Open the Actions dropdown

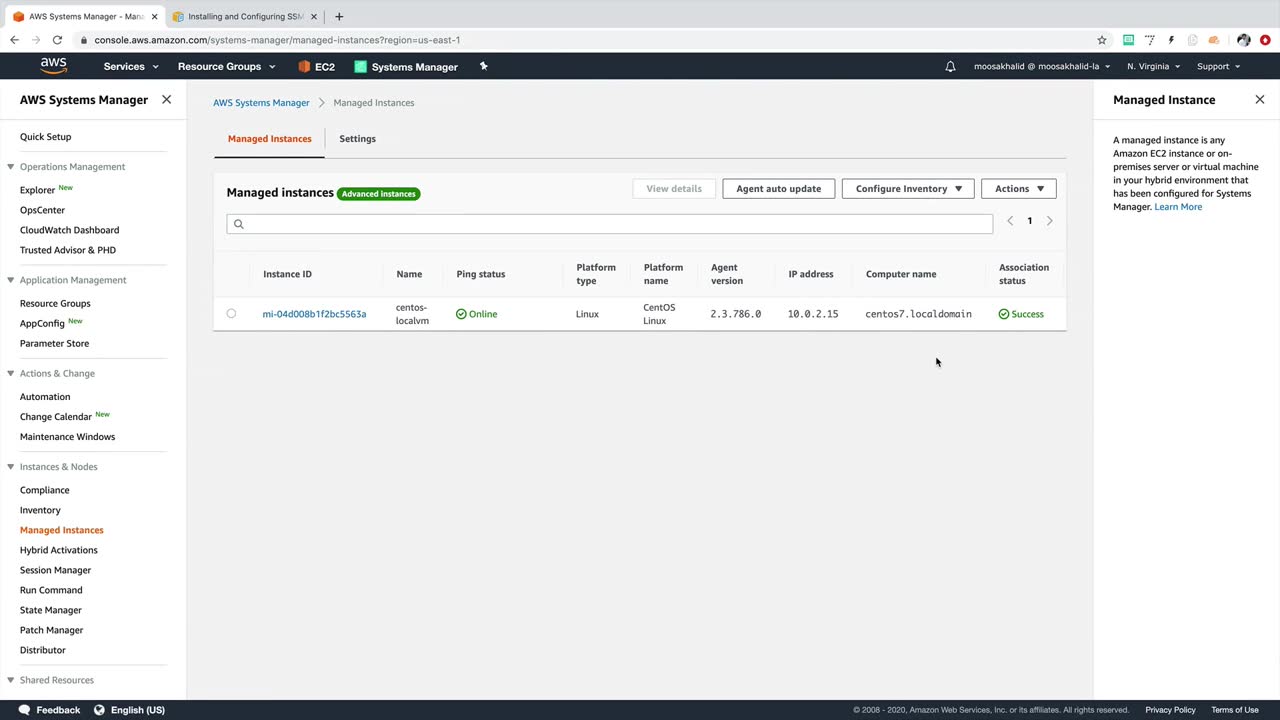pos(1019,189)
